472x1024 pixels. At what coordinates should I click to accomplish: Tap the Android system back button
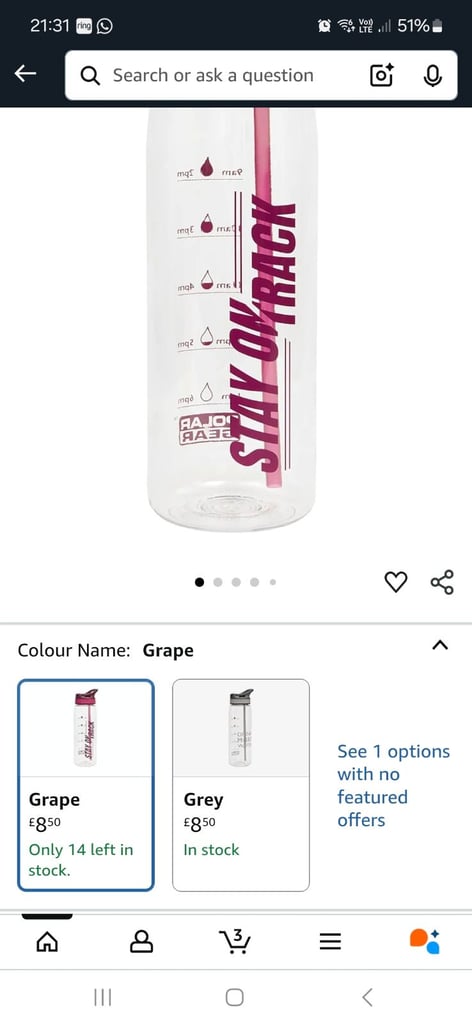pos(368,997)
